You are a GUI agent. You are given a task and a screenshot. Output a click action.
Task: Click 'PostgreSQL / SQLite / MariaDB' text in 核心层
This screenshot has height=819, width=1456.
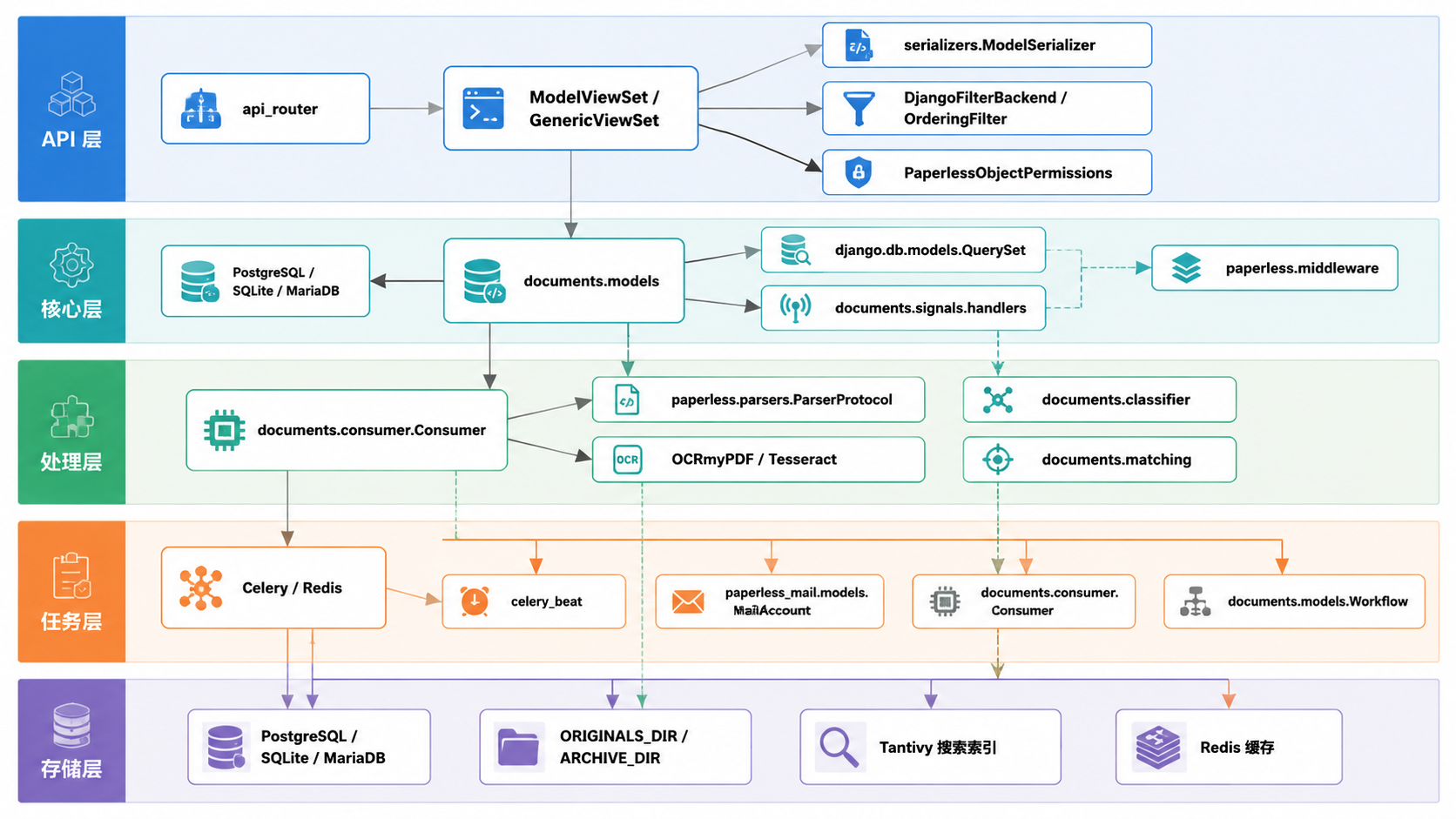[286, 282]
